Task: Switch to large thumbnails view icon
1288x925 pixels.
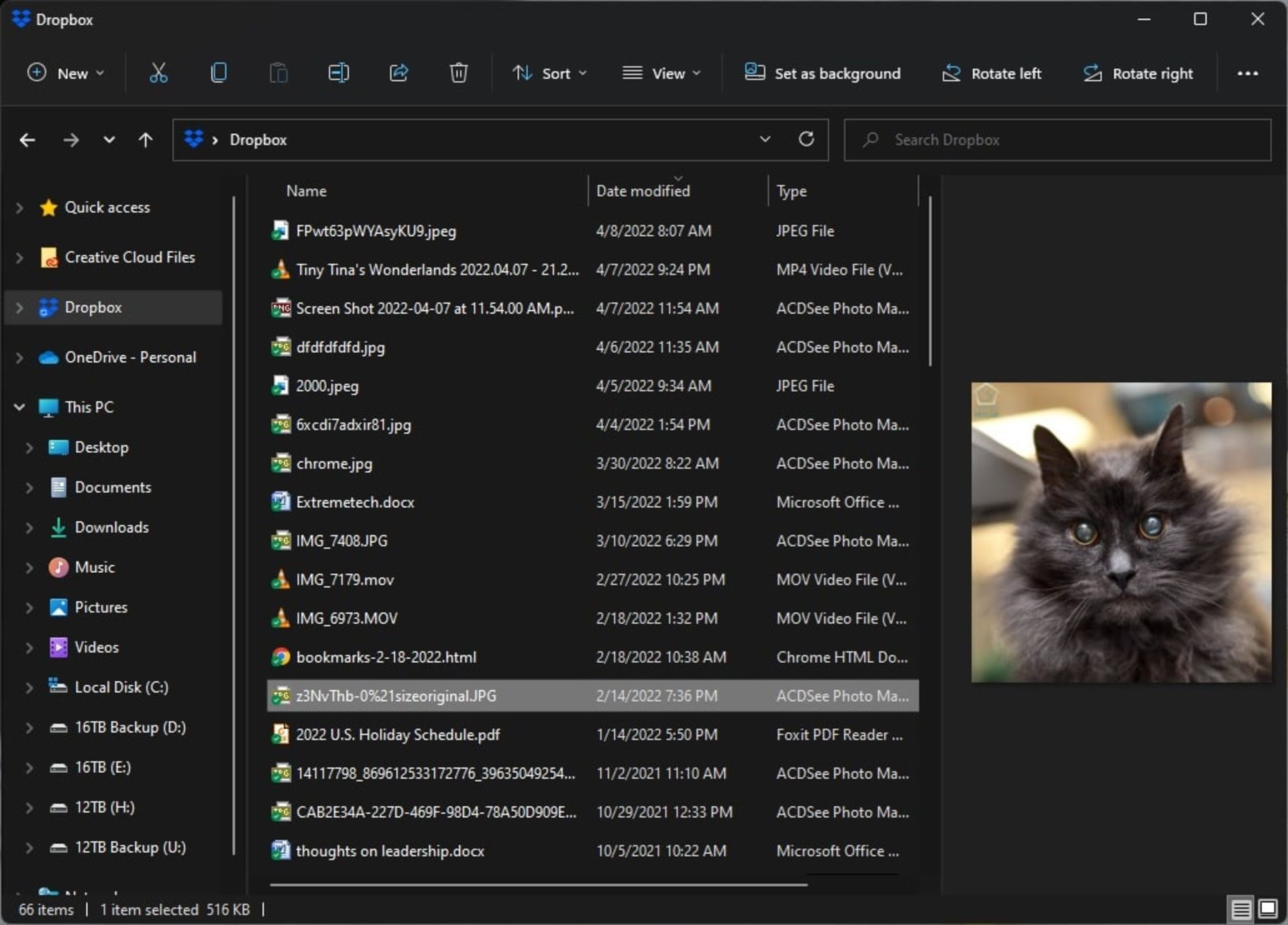Action: [1267, 909]
